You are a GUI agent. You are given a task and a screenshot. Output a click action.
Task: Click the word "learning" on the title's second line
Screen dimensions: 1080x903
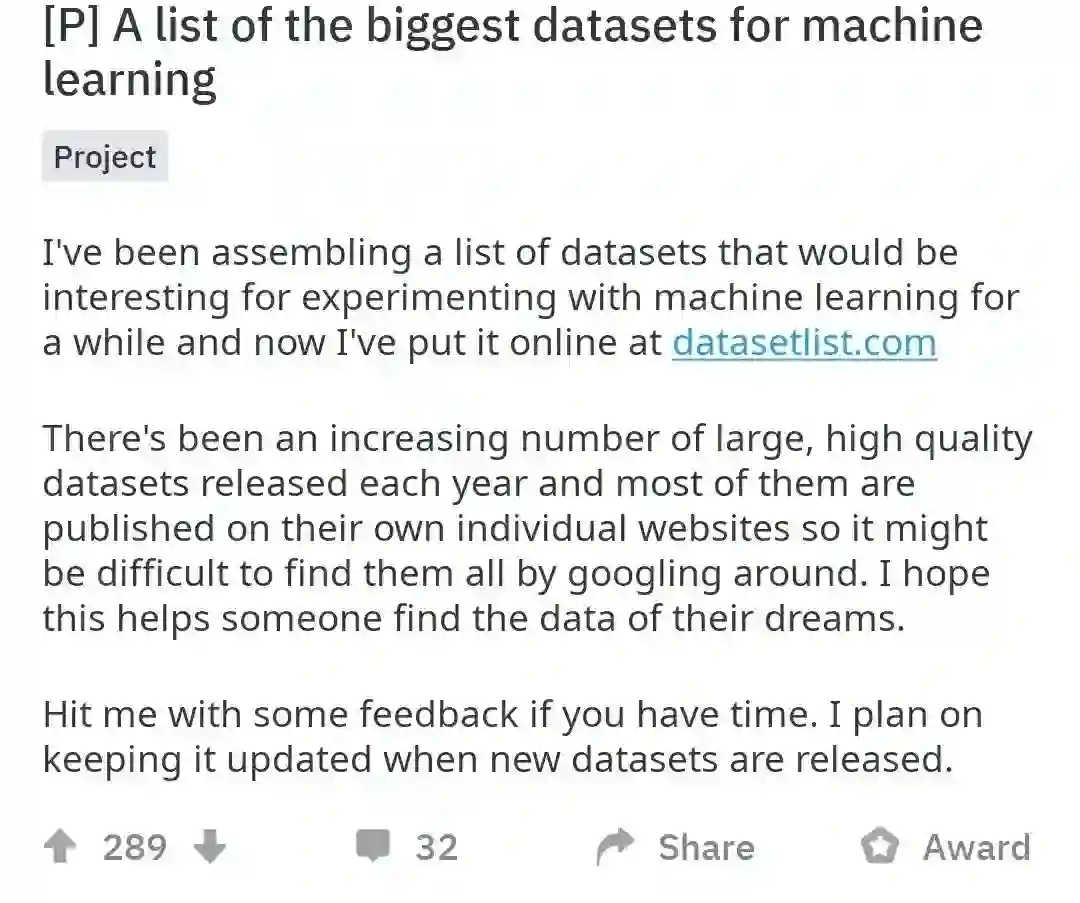click(129, 80)
